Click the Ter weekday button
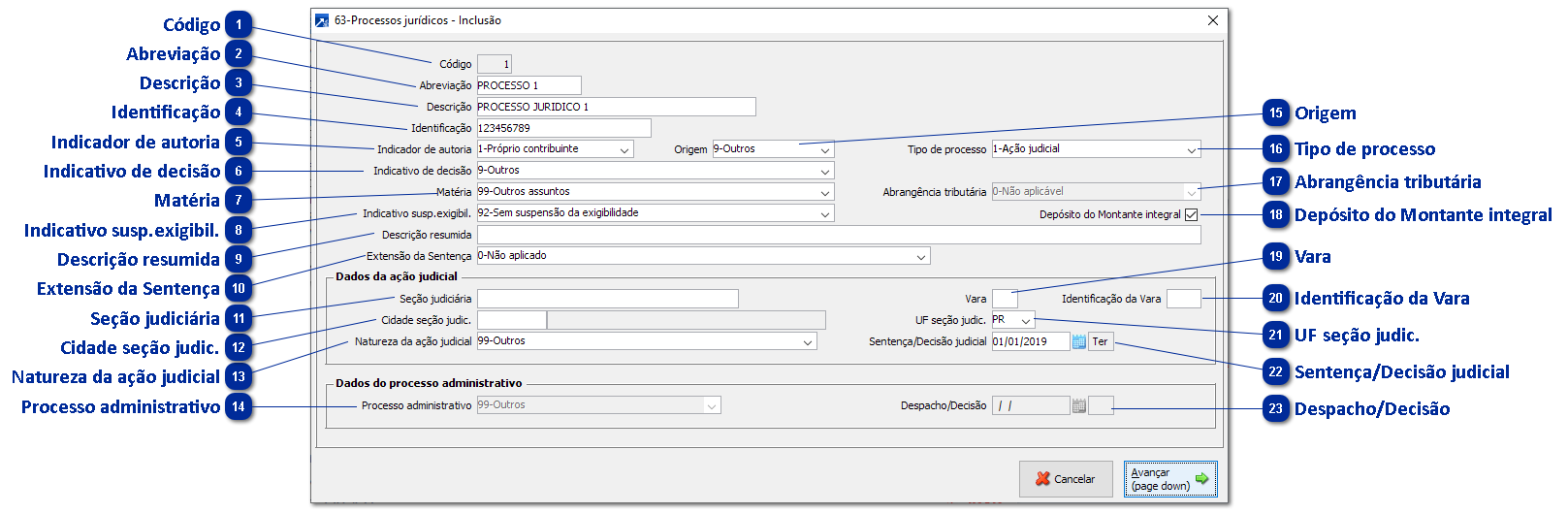 pyautogui.click(x=1101, y=341)
